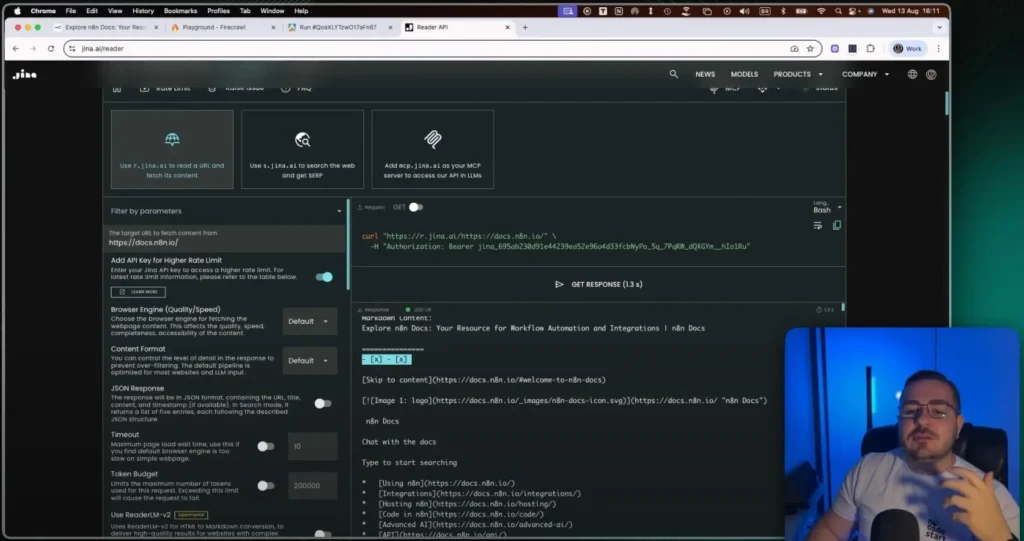Click the Jina logo in header
The width and height of the screenshot is (1024, 541).
(25, 74)
